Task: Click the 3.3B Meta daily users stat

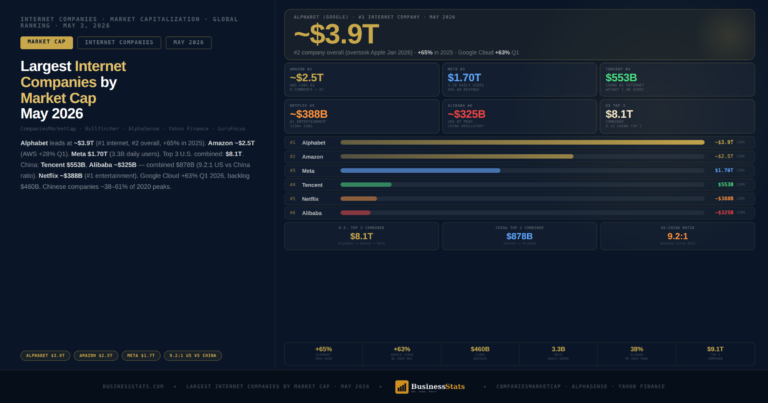Action: pyautogui.click(x=558, y=354)
